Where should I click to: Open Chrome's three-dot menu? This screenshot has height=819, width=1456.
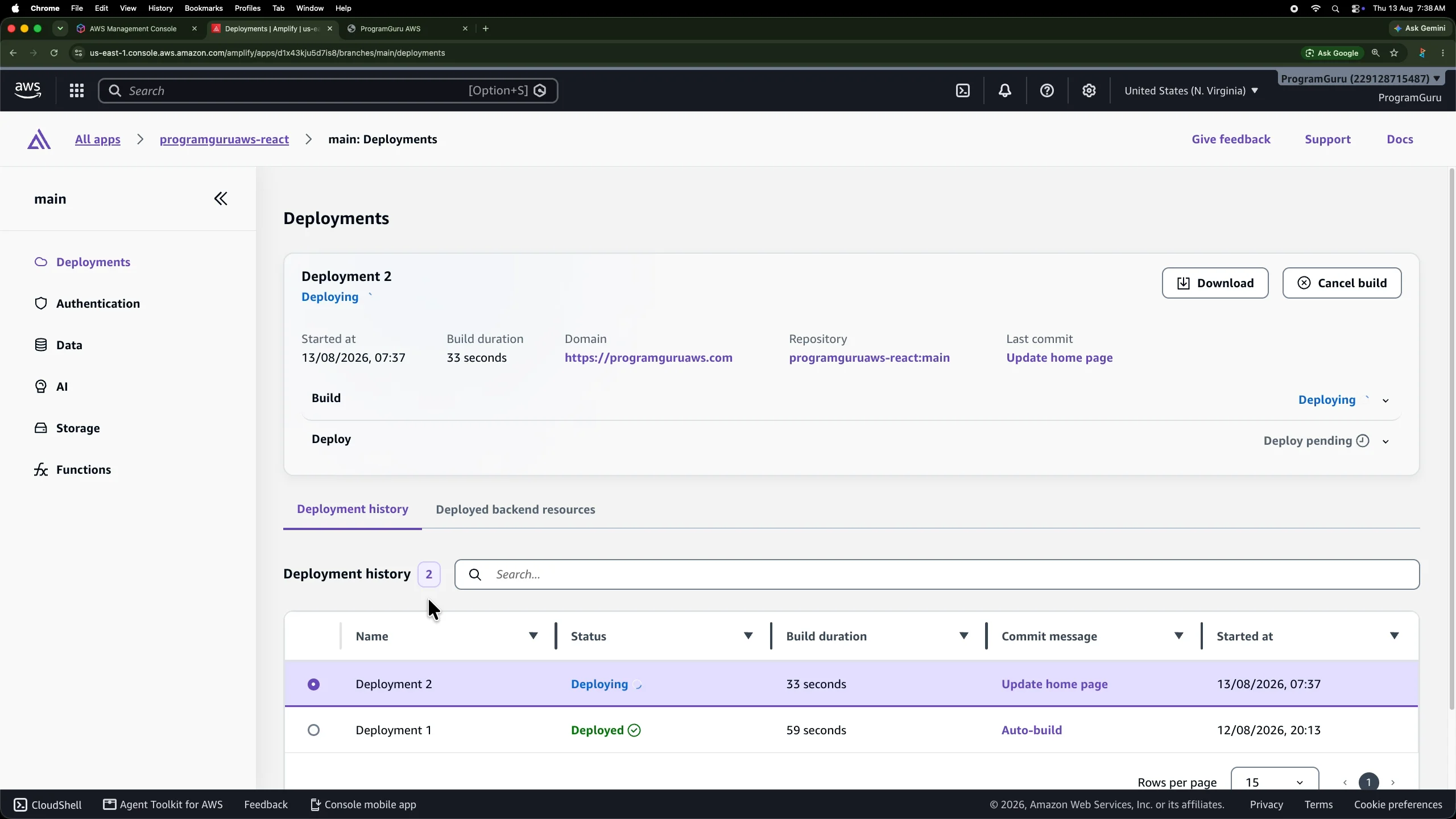1443,53
